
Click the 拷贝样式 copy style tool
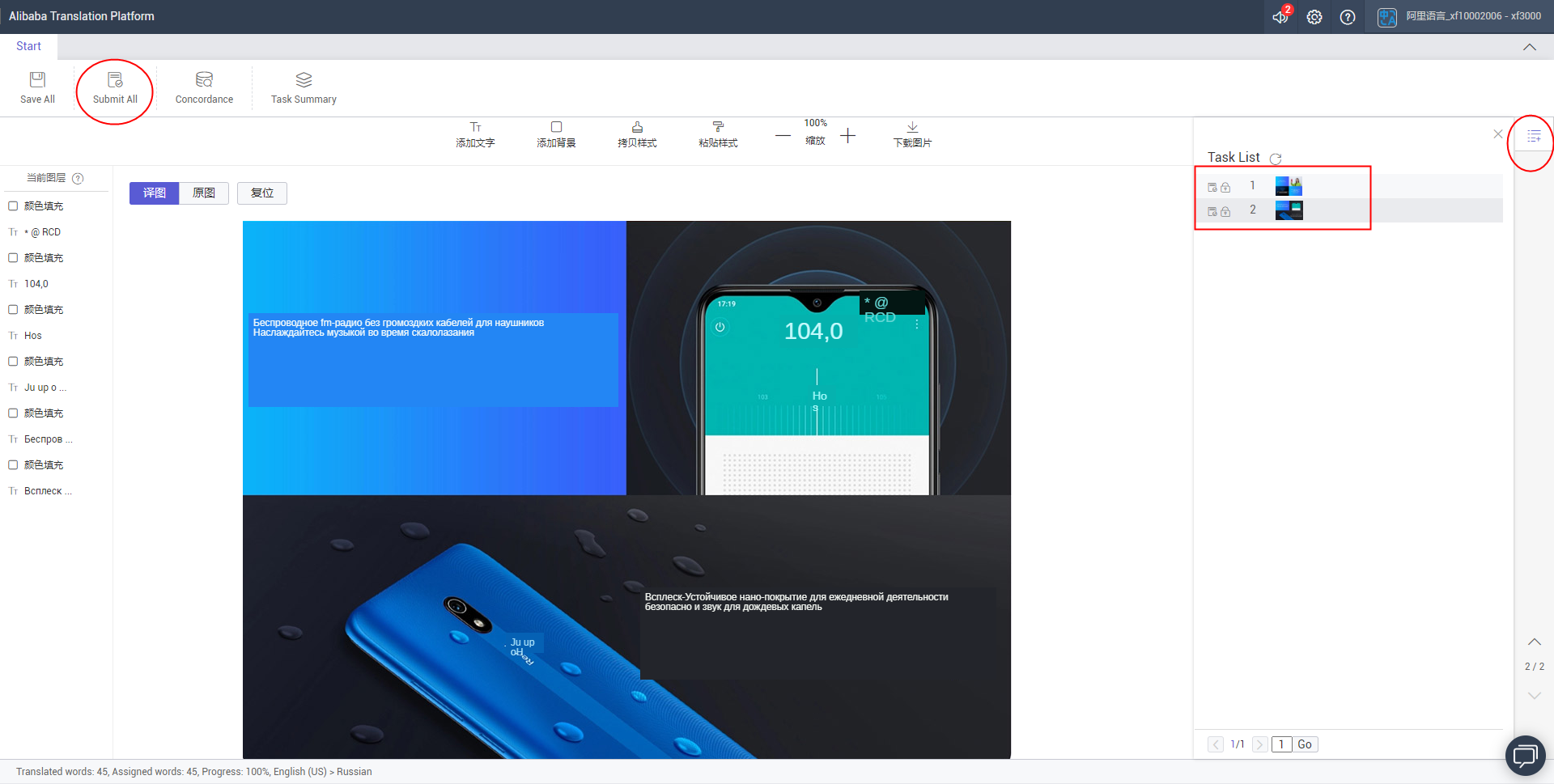[x=637, y=134]
